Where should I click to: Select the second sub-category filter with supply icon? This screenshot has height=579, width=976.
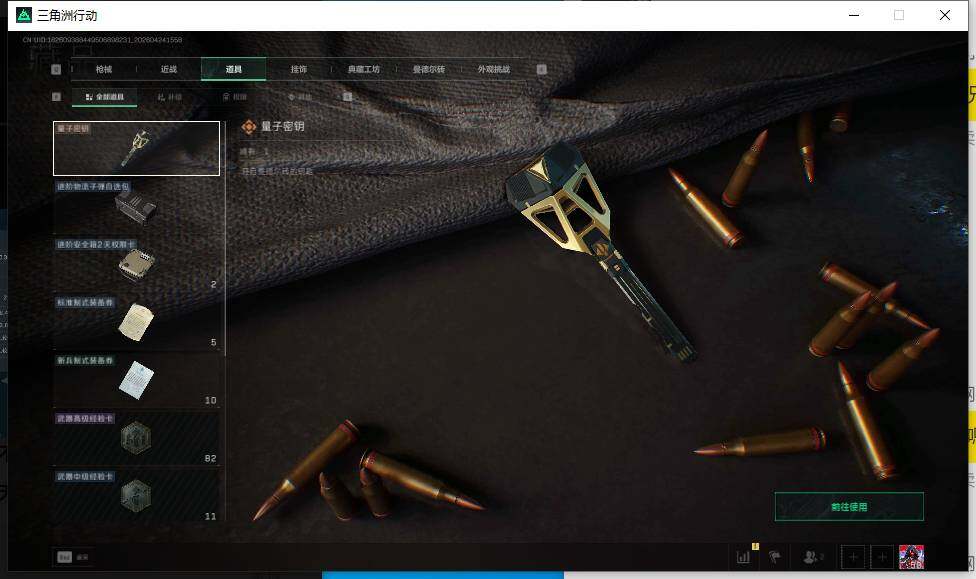pyautogui.click(x=169, y=97)
